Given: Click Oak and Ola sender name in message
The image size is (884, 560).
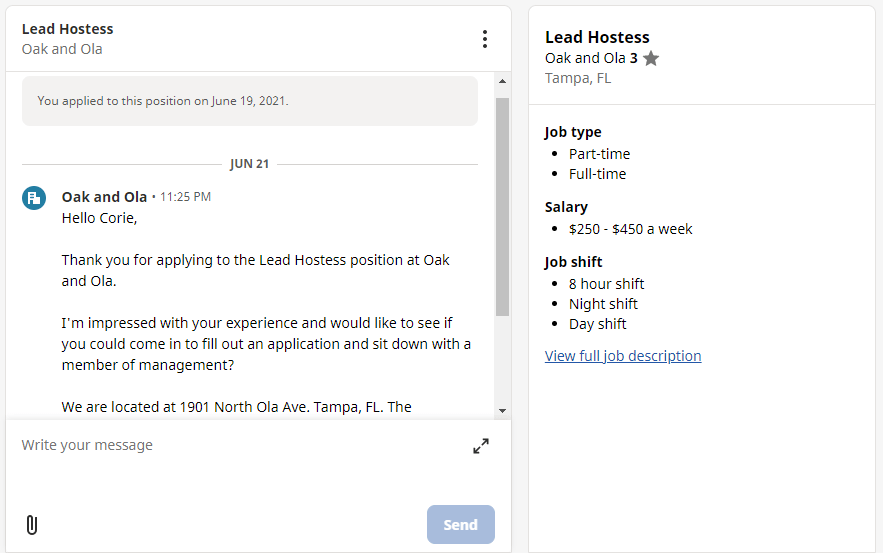Looking at the screenshot, I should (x=104, y=197).
